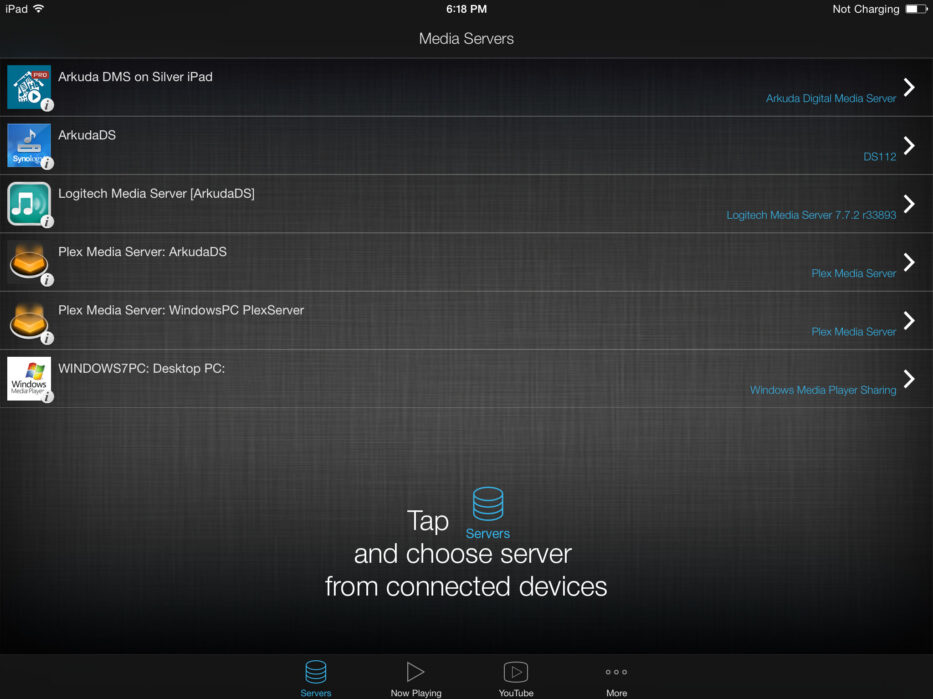
Task: Tap the Logitech Media Server icon
Action: pyautogui.click(x=29, y=204)
